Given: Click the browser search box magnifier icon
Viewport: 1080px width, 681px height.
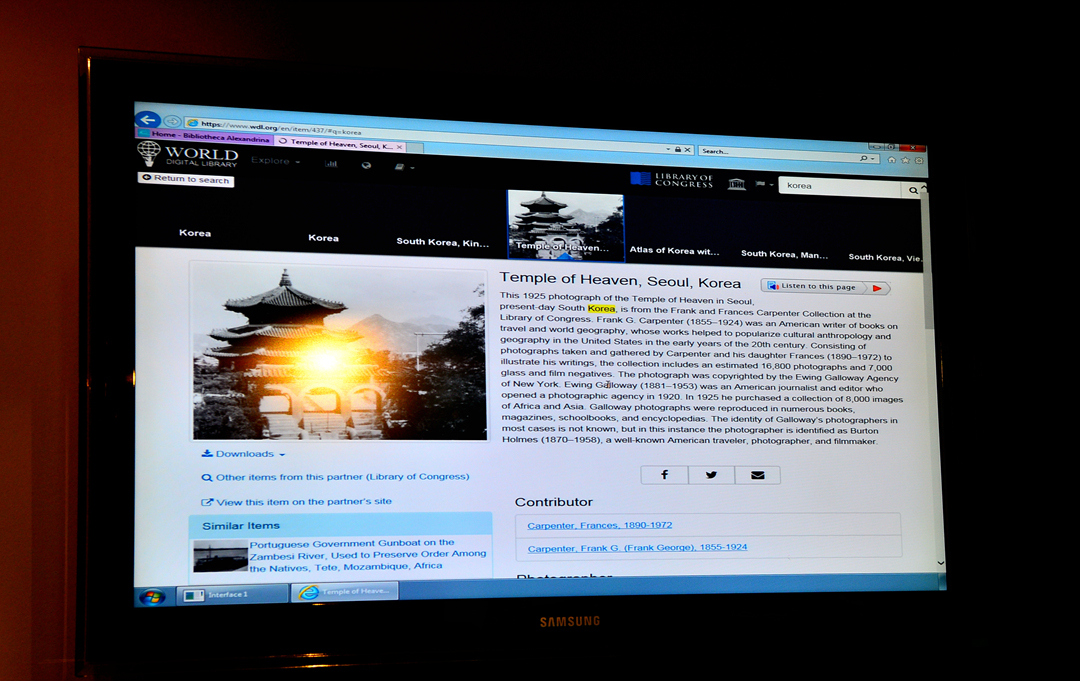Looking at the screenshot, I should tap(862, 158).
